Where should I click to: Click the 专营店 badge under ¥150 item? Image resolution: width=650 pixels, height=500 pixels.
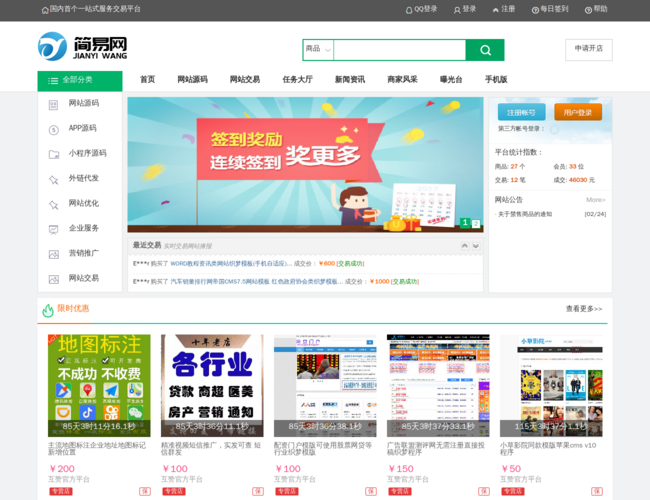coord(400,491)
